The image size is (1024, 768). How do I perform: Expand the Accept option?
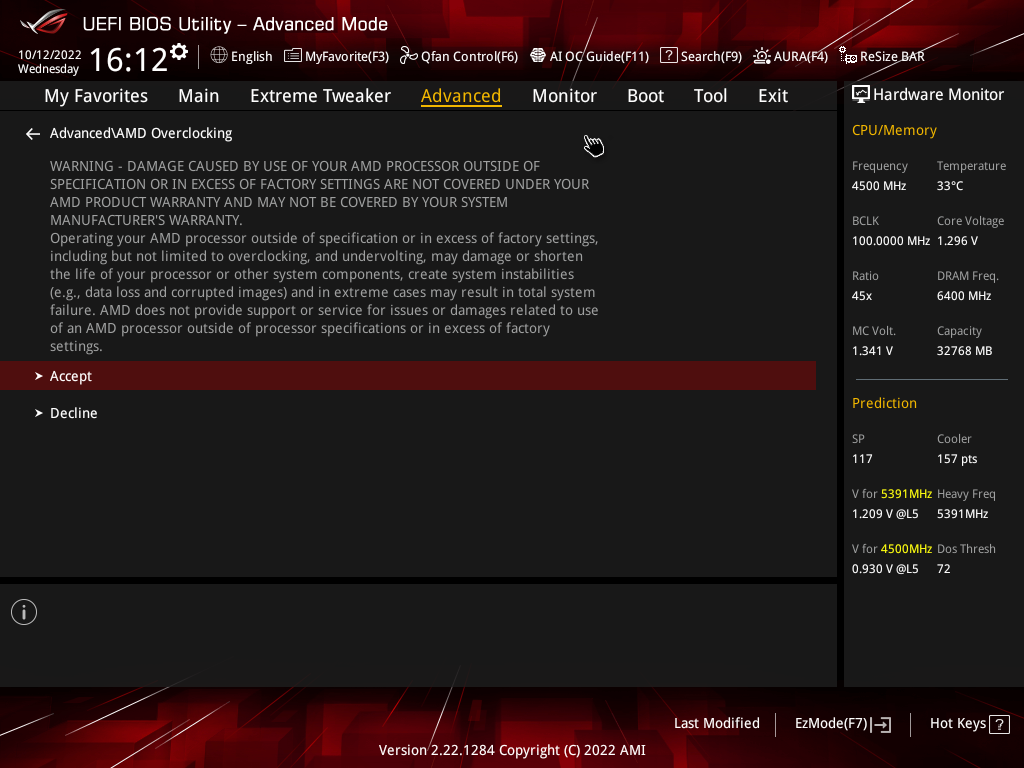[x=408, y=376]
